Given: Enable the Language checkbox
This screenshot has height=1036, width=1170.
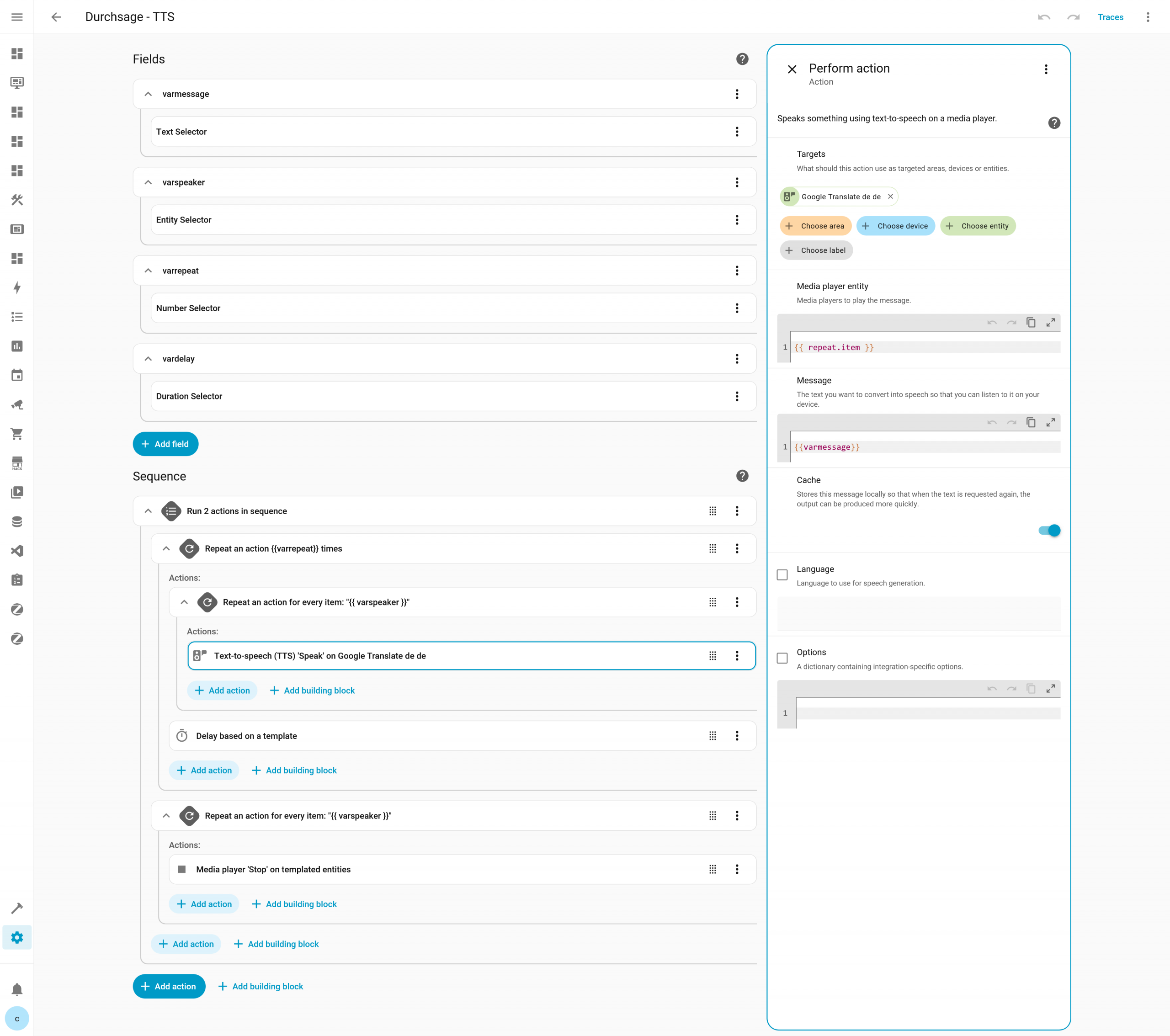Looking at the screenshot, I should point(782,574).
